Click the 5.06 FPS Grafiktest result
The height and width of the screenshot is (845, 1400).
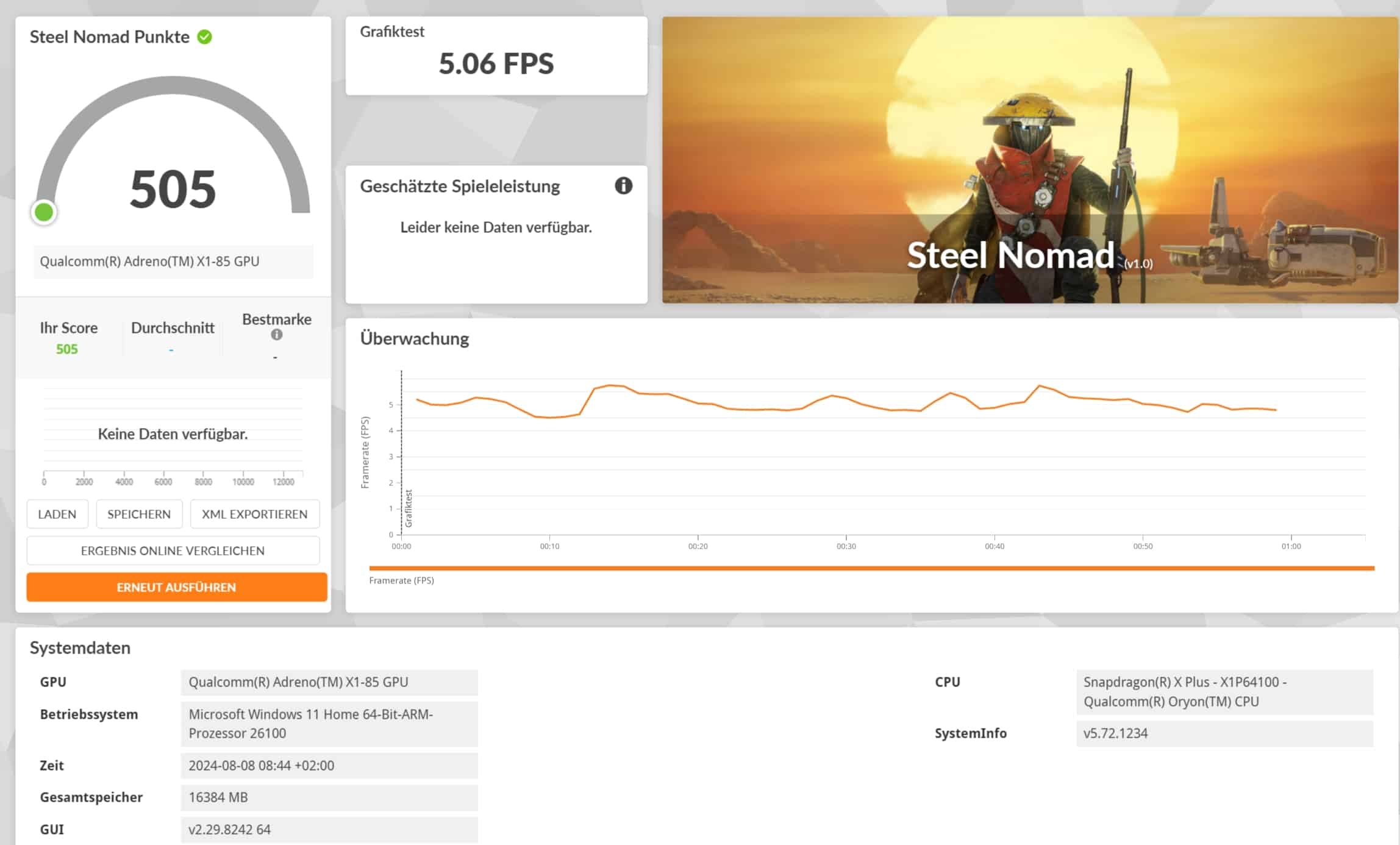click(x=496, y=64)
